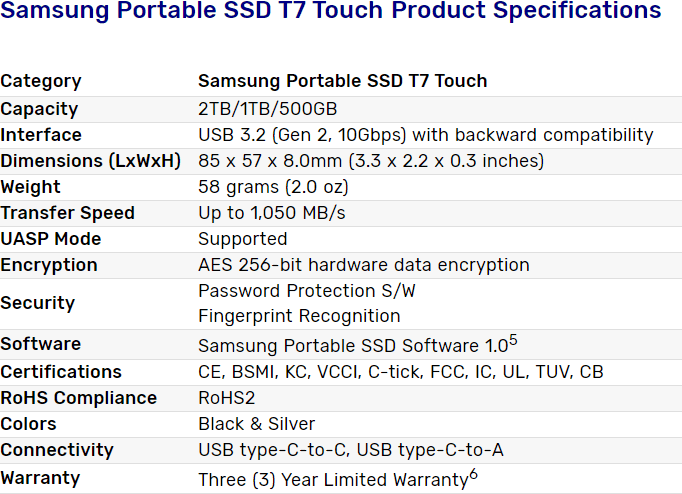The image size is (682, 494).
Task: Open footnote 5 next to Software 1.0
Action: [513, 340]
